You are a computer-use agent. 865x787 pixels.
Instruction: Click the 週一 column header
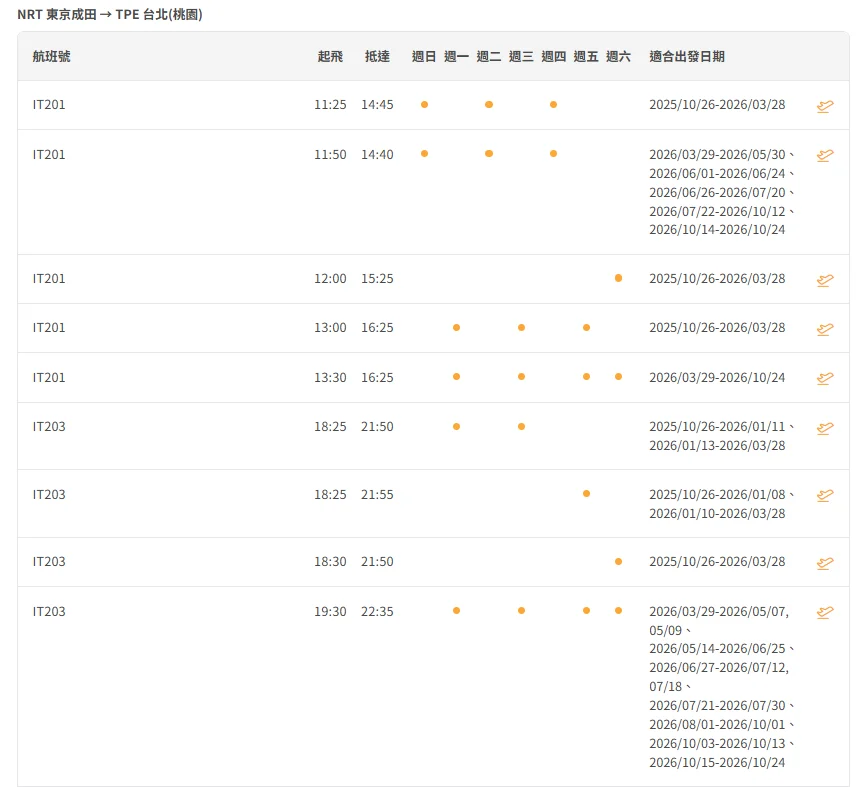point(456,56)
